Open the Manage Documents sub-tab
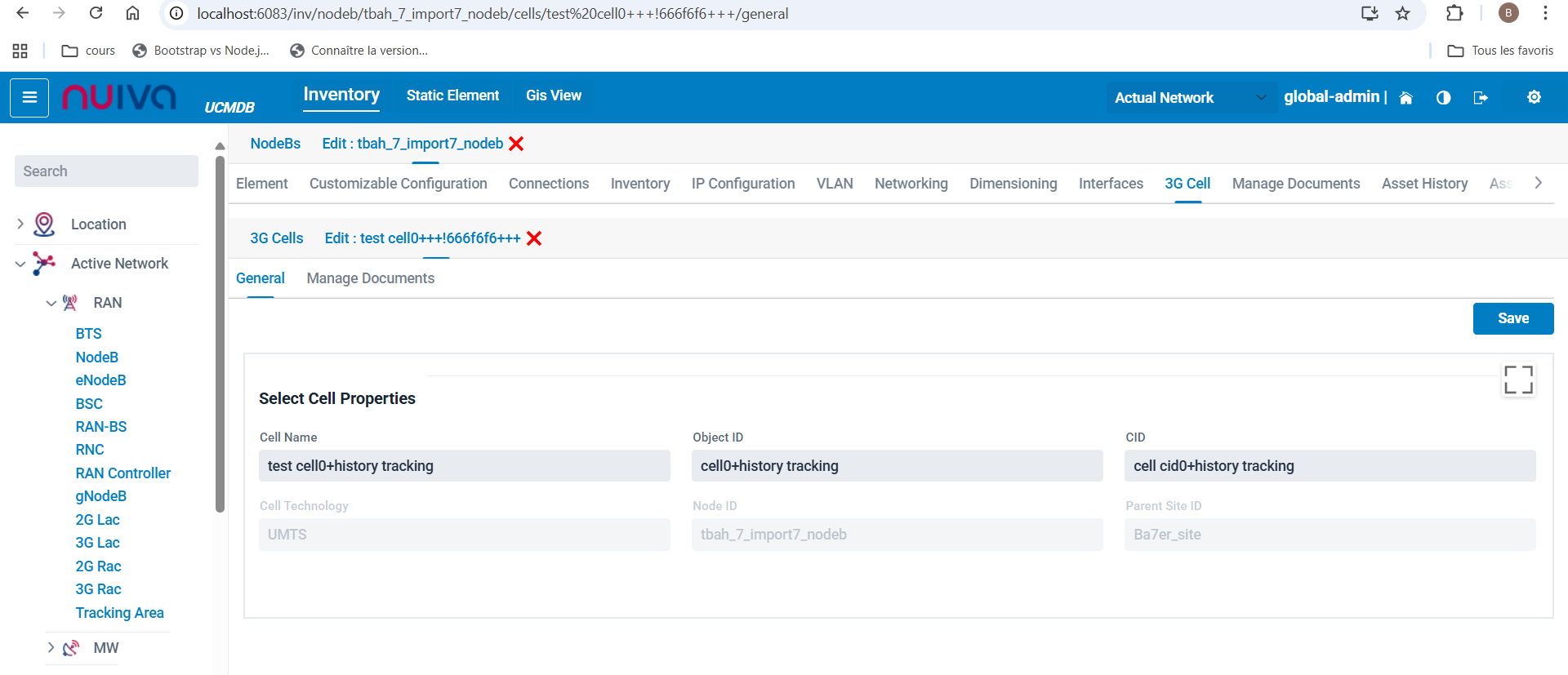 pos(370,278)
